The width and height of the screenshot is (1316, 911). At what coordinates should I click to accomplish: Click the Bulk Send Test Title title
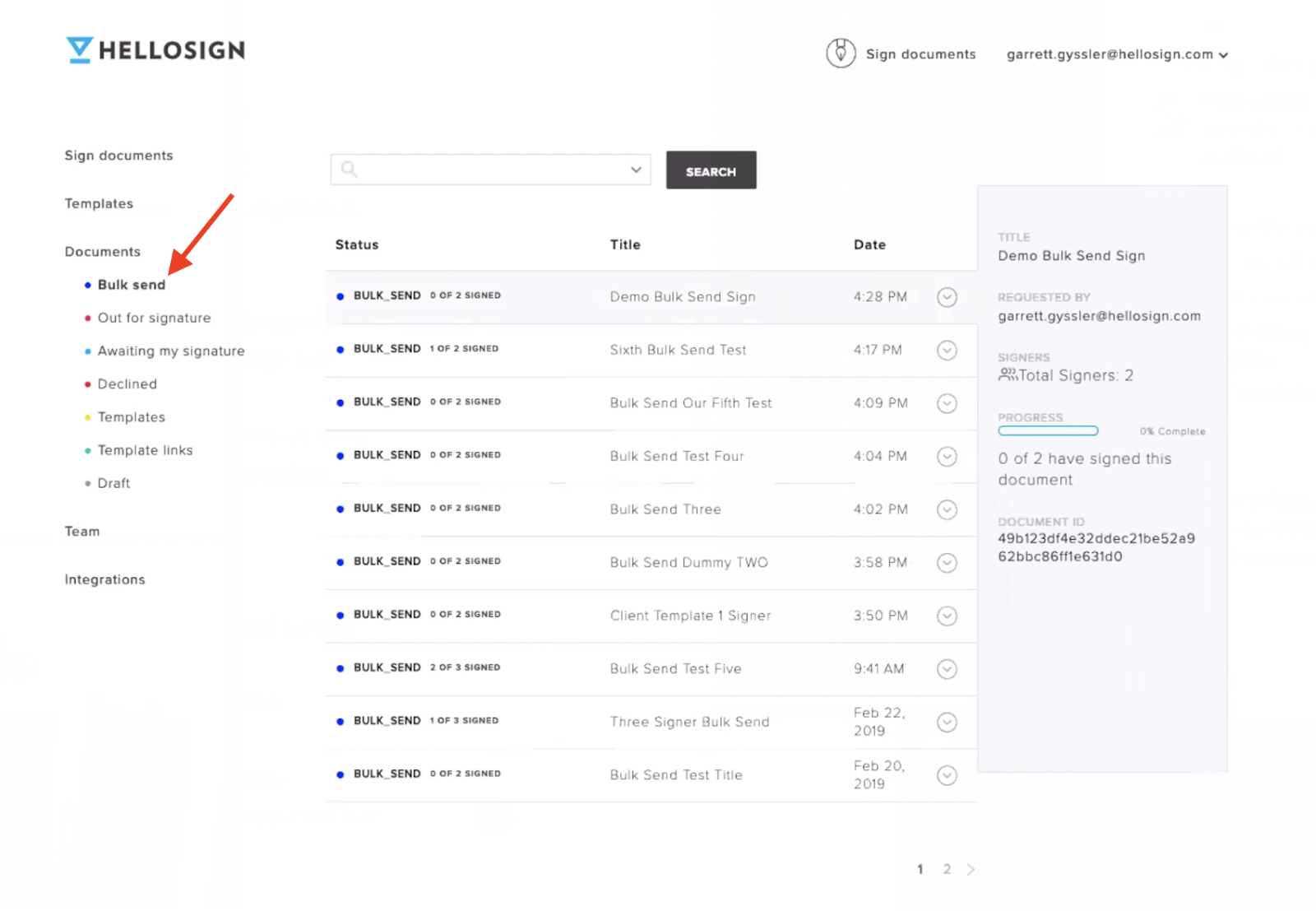click(x=676, y=775)
